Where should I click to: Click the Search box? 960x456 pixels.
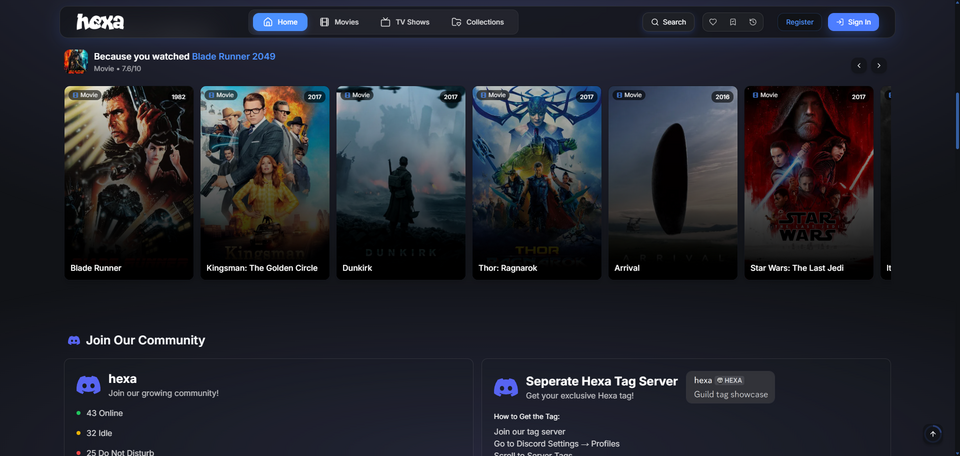point(668,22)
